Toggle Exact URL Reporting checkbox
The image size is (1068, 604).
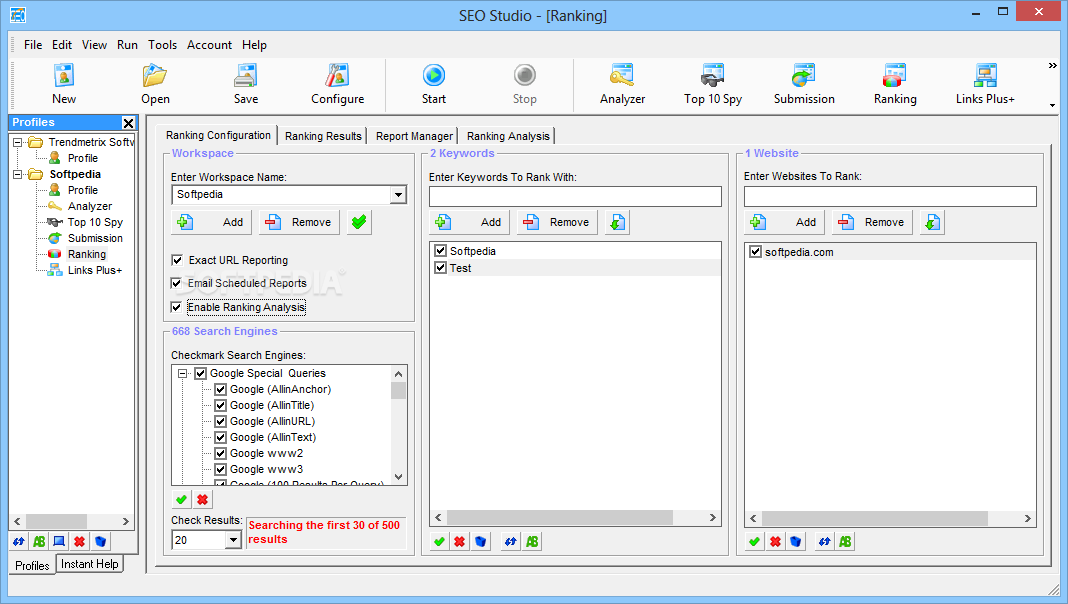click(x=177, y=260)
